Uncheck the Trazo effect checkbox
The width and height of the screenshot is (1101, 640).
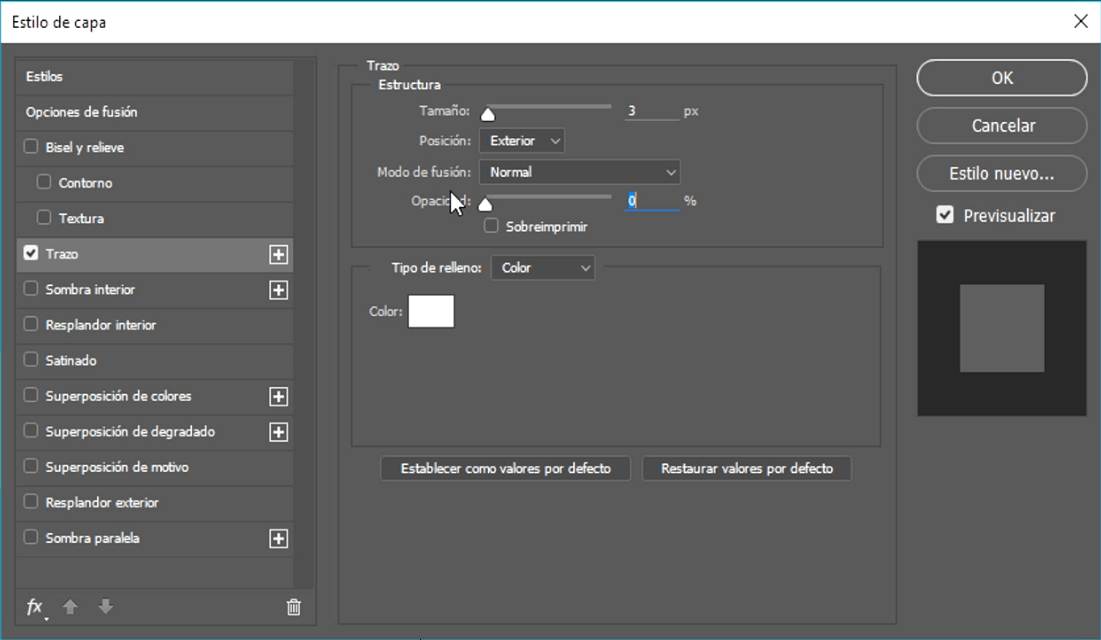pyautogui.click(x=31, y=253)
